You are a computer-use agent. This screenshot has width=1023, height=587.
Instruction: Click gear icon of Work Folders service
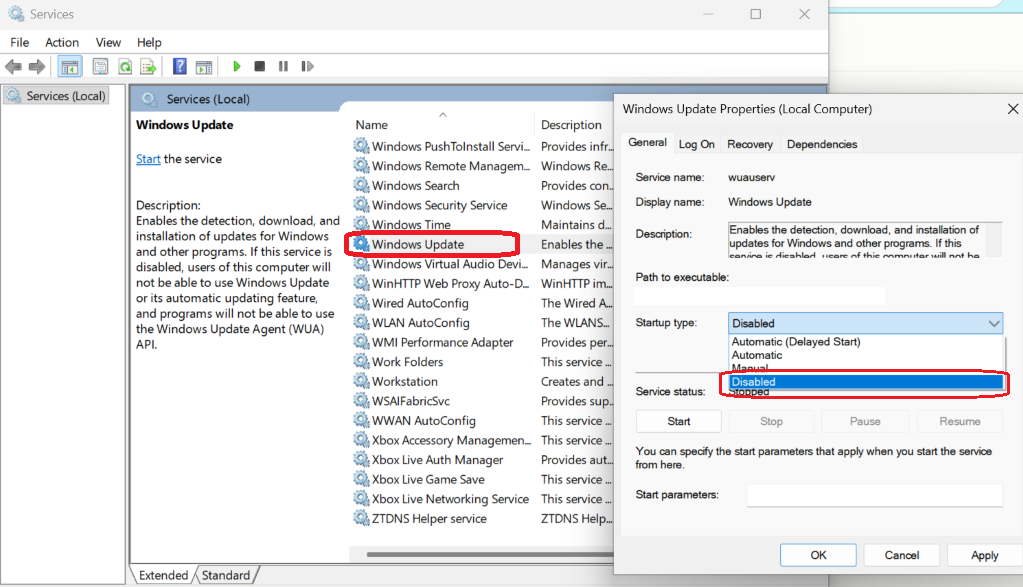361,361
